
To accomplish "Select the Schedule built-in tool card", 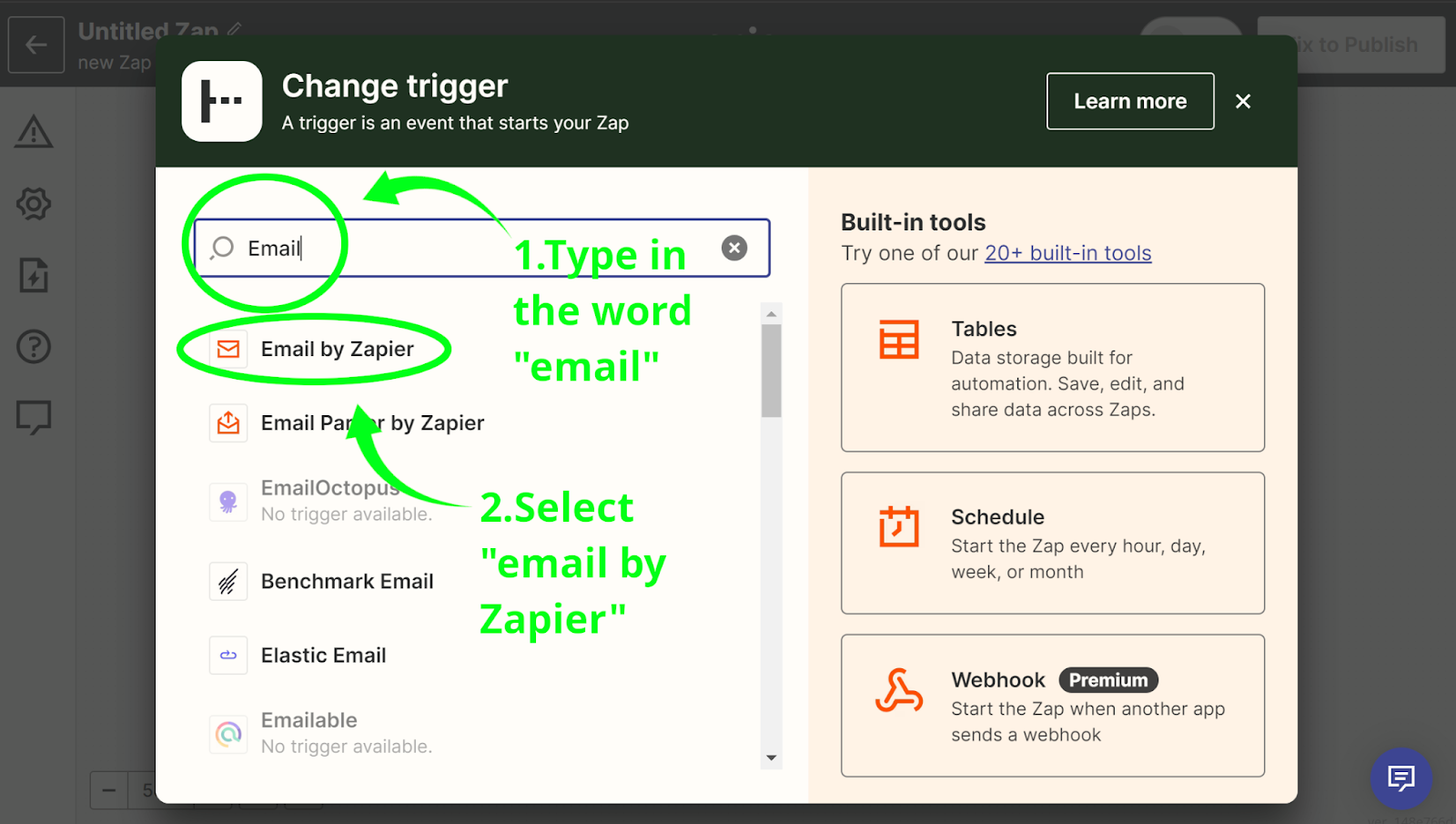I will [x=1053, y=543].
